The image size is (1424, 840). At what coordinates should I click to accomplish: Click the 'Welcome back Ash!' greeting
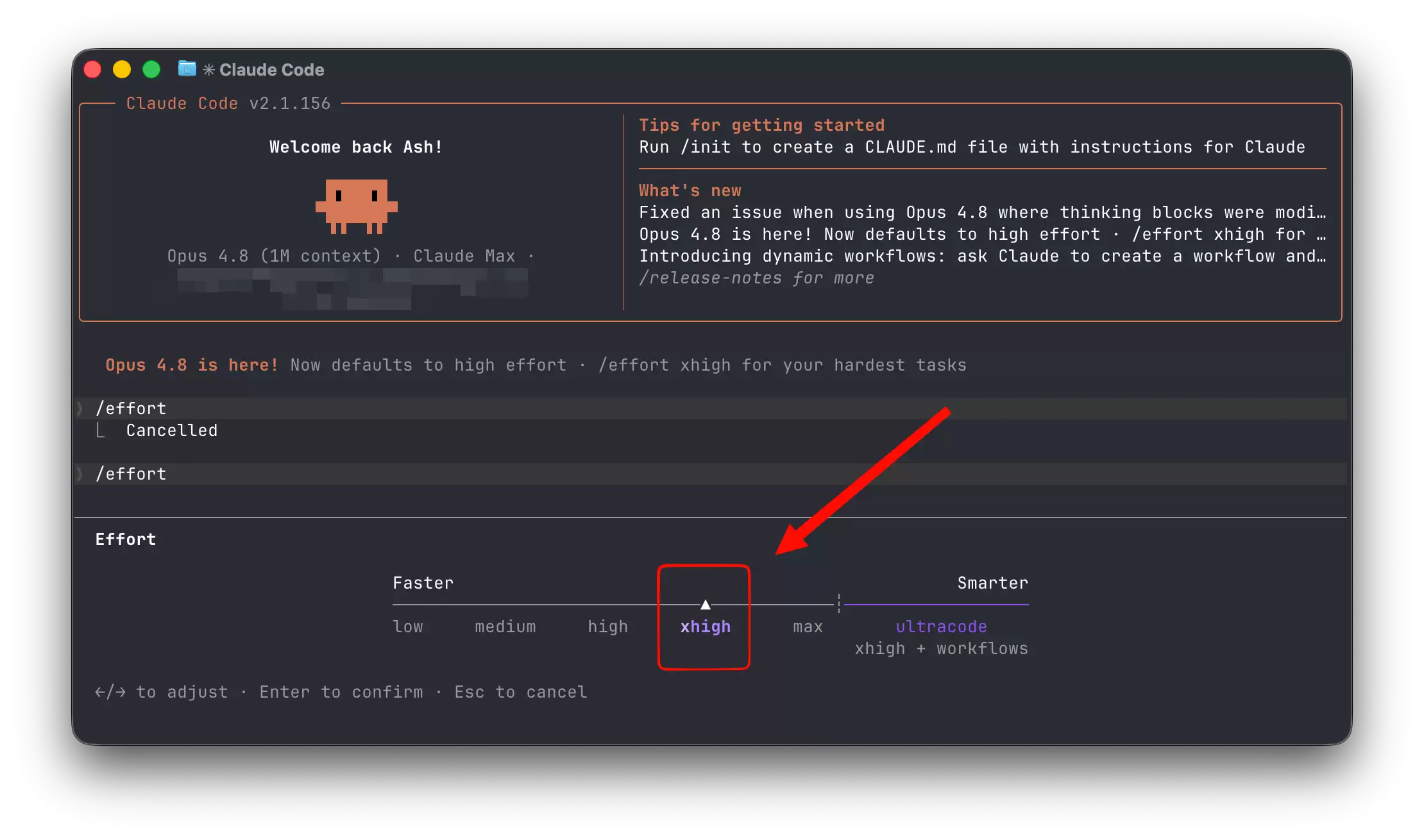356,147
